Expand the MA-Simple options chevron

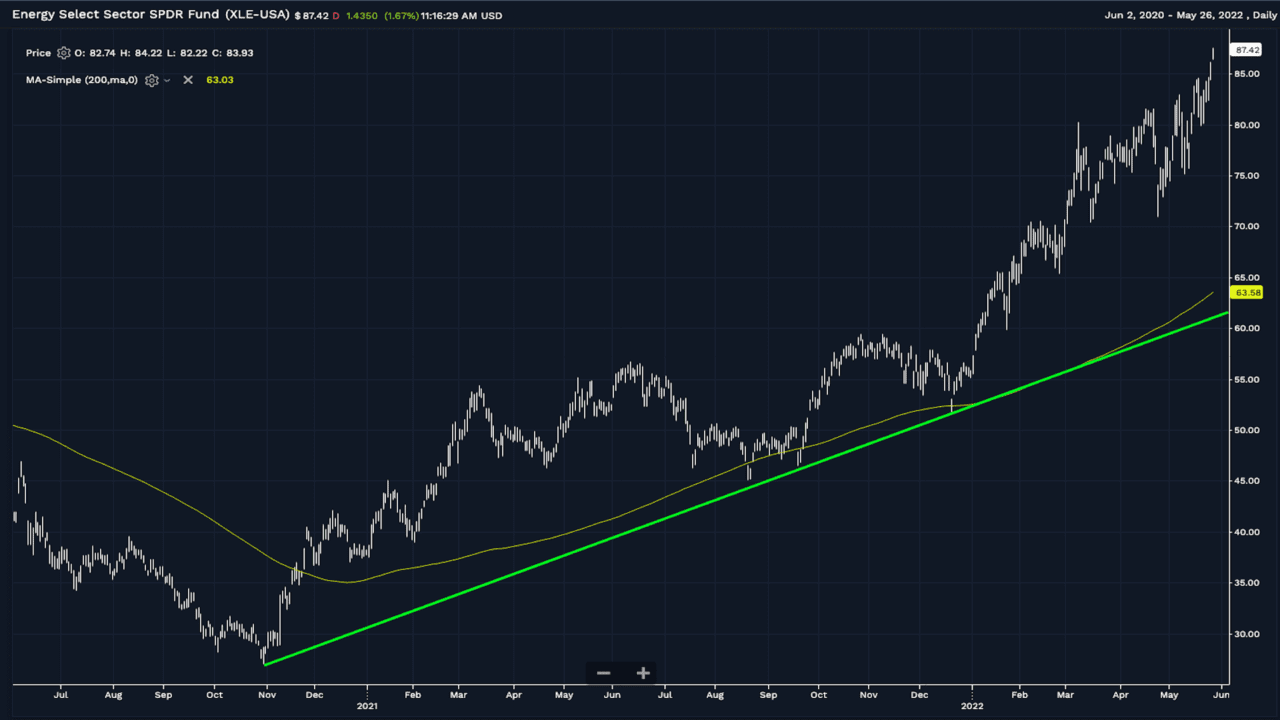pos(167,80)
